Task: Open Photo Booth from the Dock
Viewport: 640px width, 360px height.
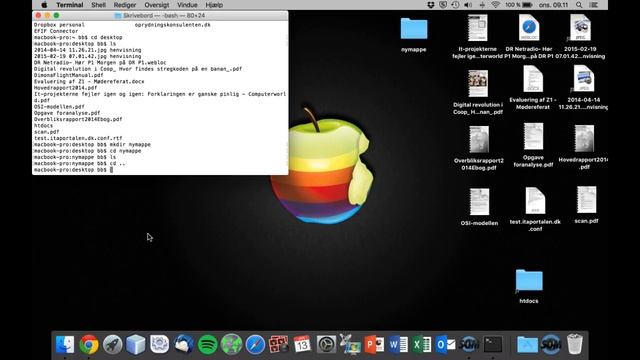Action: click(x=279, y=344)
